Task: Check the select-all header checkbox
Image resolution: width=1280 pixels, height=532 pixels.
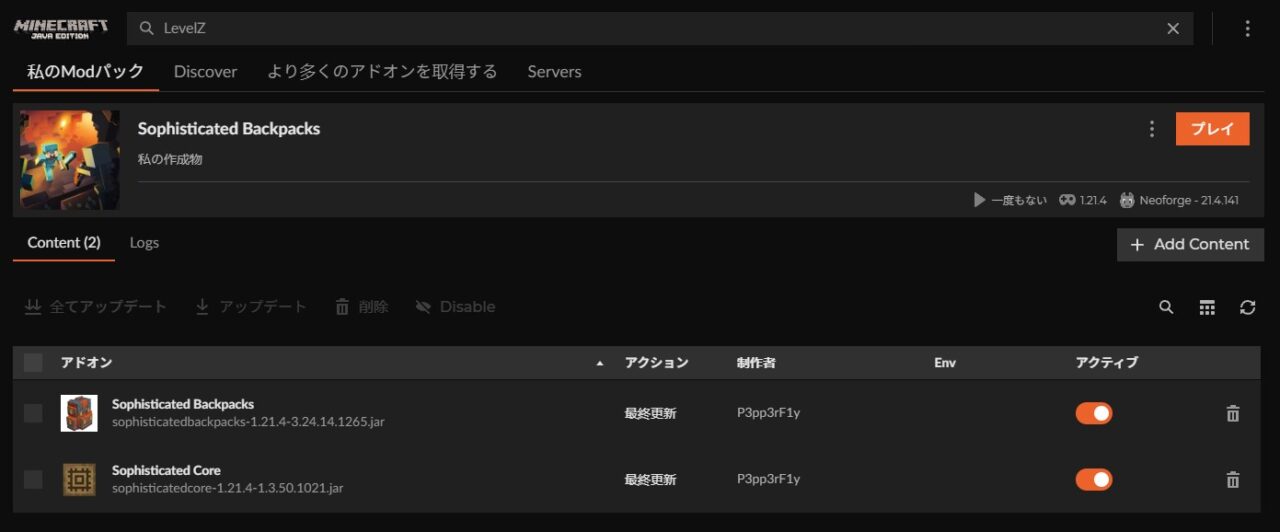Action: click(33, 362)
